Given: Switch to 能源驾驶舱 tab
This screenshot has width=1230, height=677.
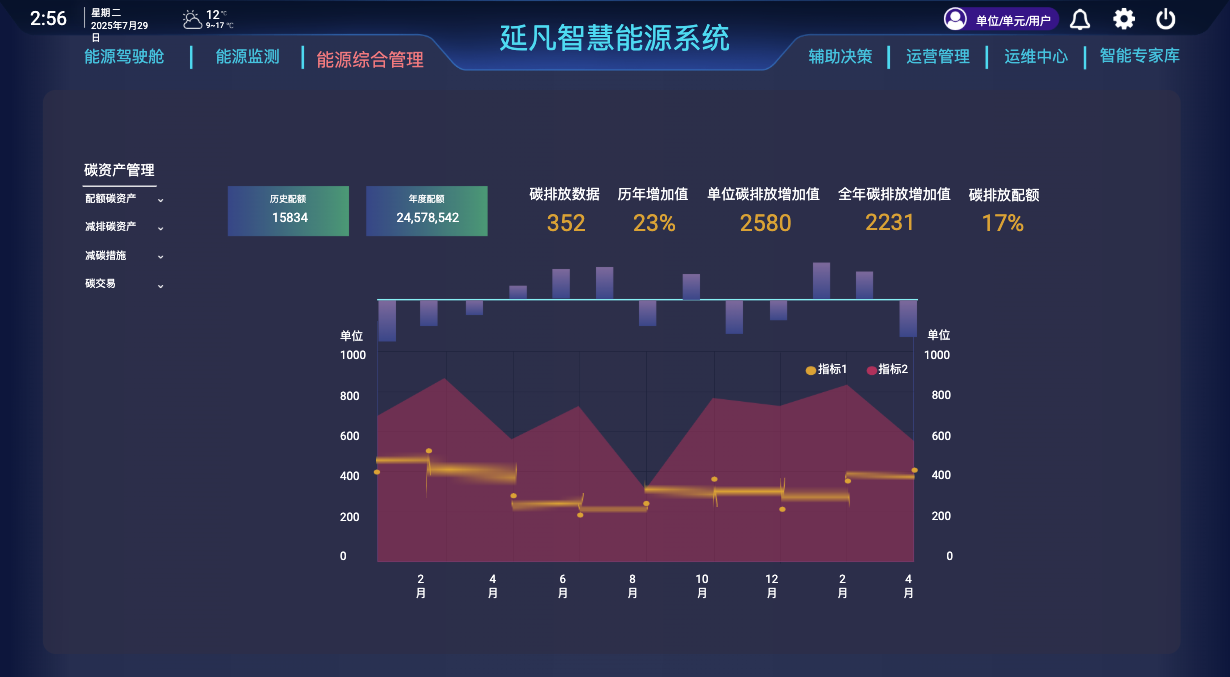Looking at the screenshot, I should 124,57.
